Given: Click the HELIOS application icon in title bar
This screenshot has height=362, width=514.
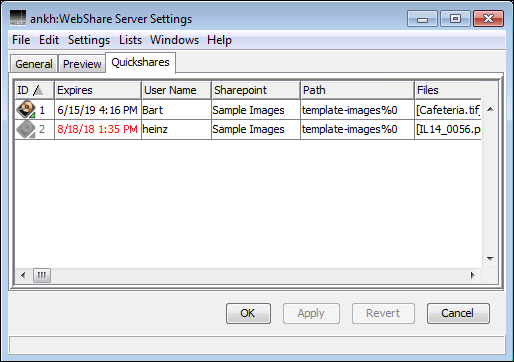Looking at the screenshot, I should click(x=18, y=18).
